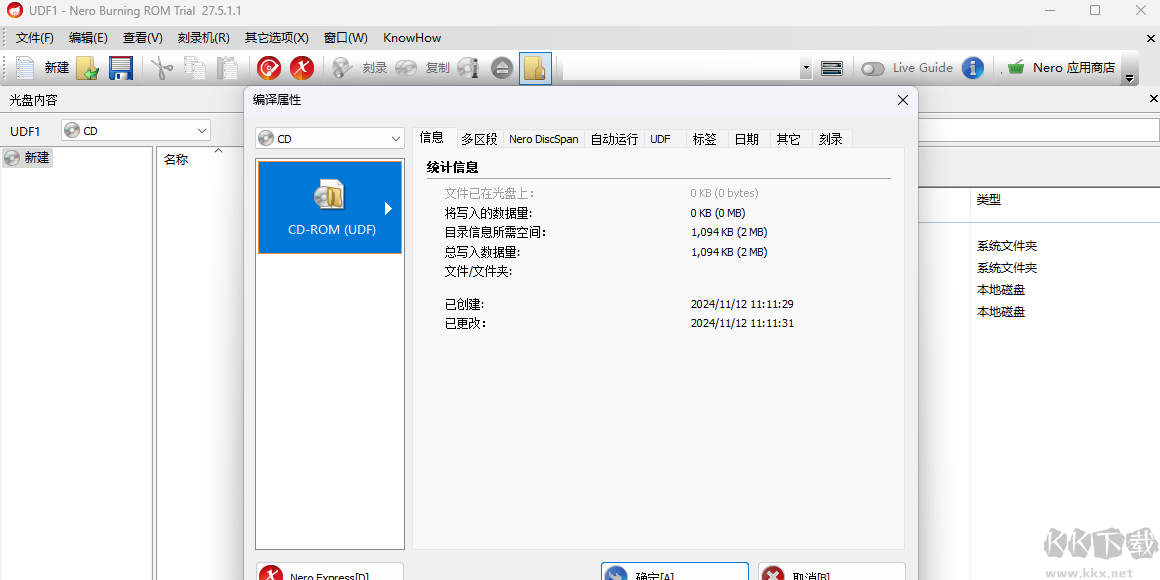The height and width of the screenshot is (580, 1160).
Task: Click the scissors cut icon
Action: click(161, 68)
